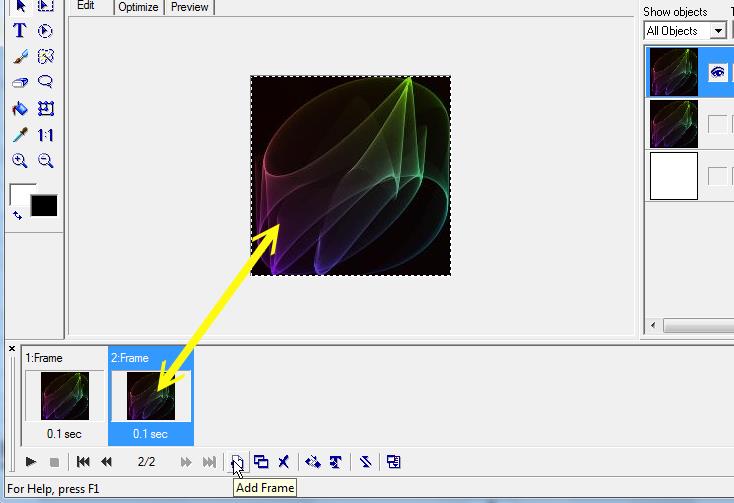The image size is (734, 503).
Task: Click the Duplicate Frame icon
Action: pos(261,462)
